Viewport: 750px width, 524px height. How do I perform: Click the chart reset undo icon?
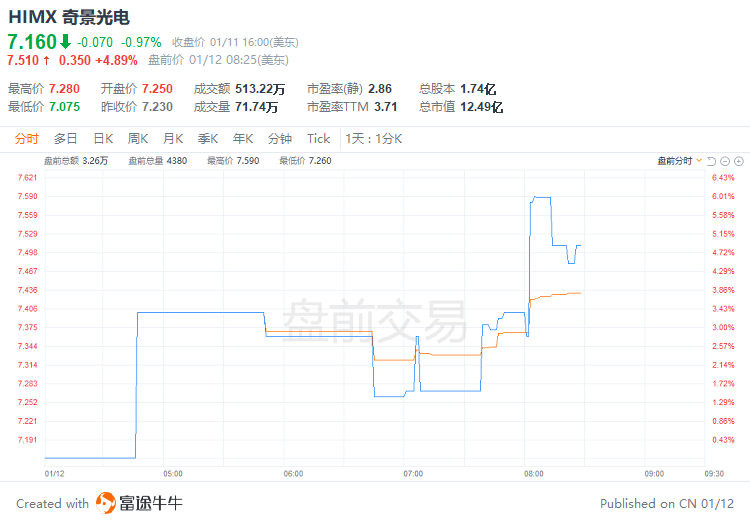coord(711,161)
